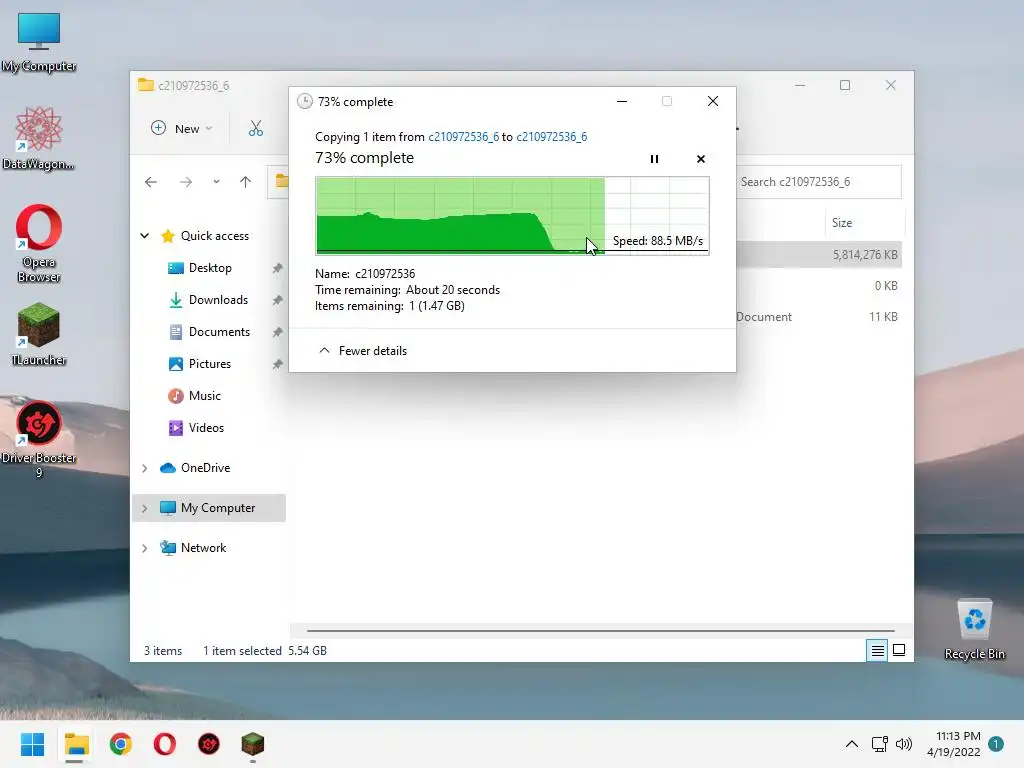Click the folder icon in the address bar
The image size is (1024, 768).
281,181
